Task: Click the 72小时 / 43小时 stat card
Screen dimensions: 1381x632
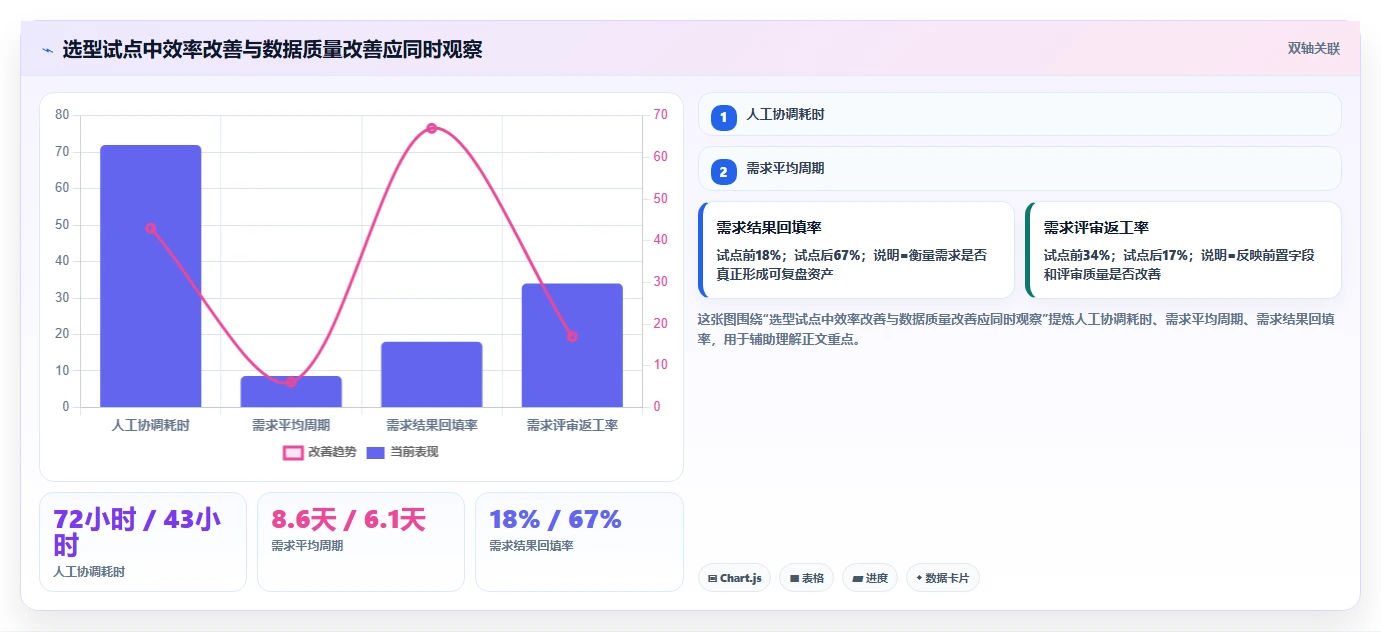Action: point(143,542)
